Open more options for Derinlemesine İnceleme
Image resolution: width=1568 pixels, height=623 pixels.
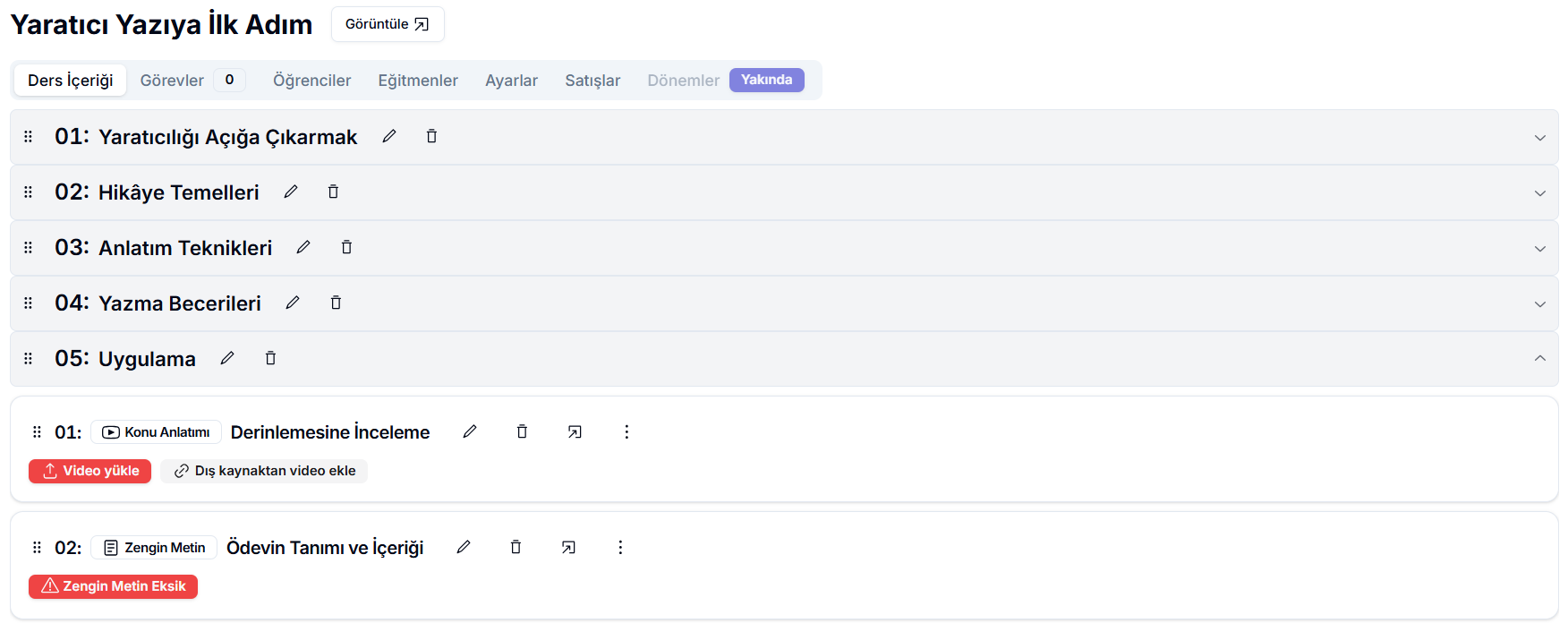(626, 432)
